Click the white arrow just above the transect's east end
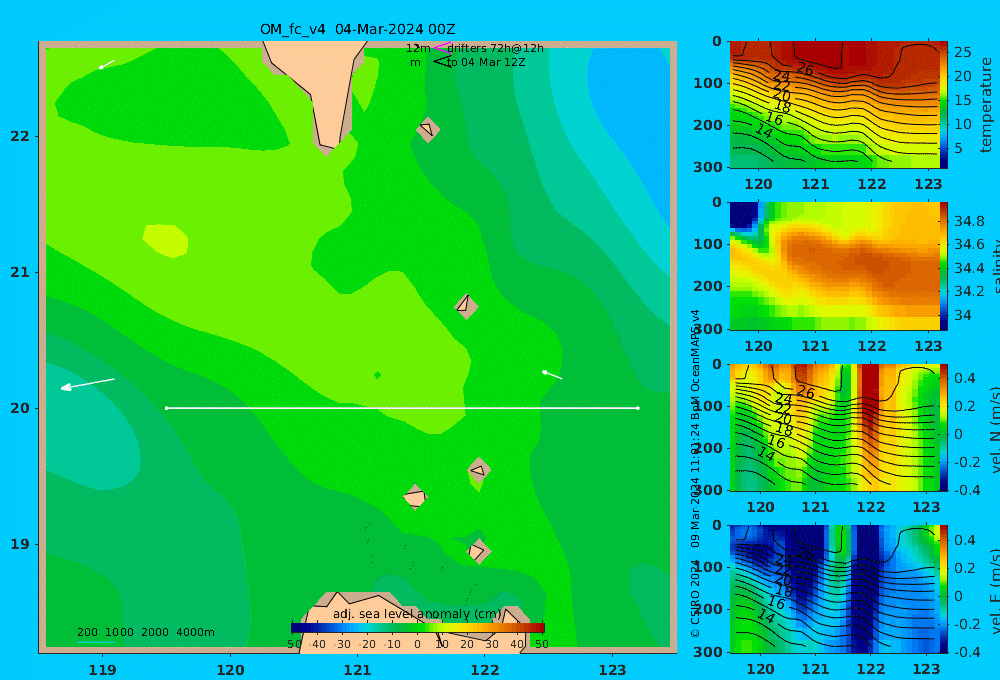 tap(552, 375)
